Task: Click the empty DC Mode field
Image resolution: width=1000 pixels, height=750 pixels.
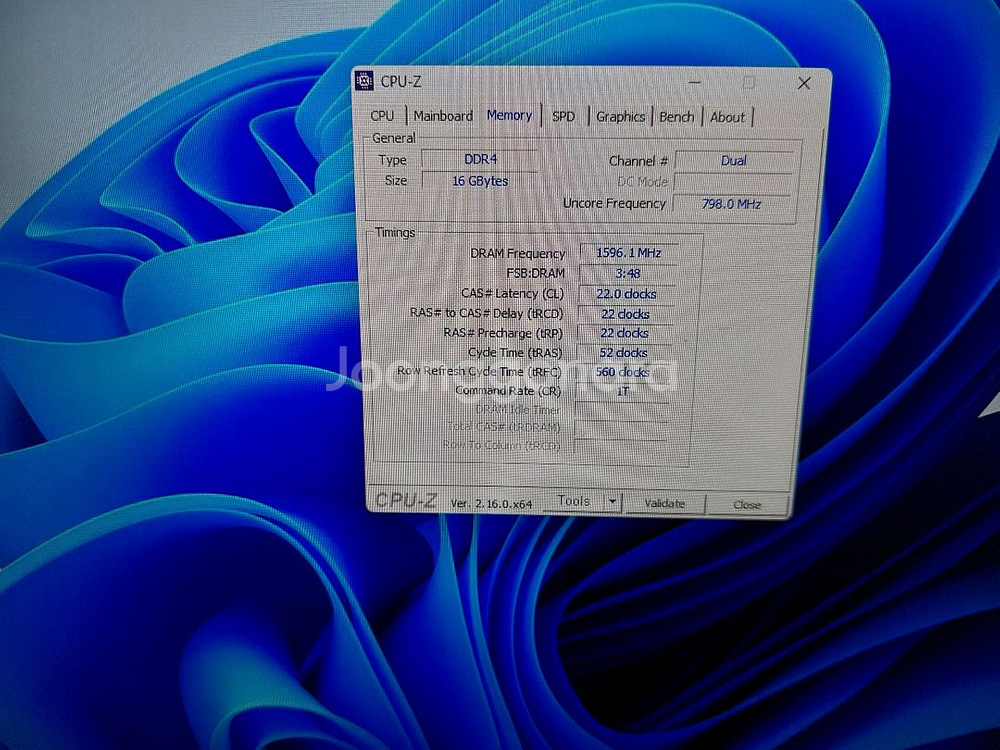Action: pyautogui.click(x=733, y=182)
